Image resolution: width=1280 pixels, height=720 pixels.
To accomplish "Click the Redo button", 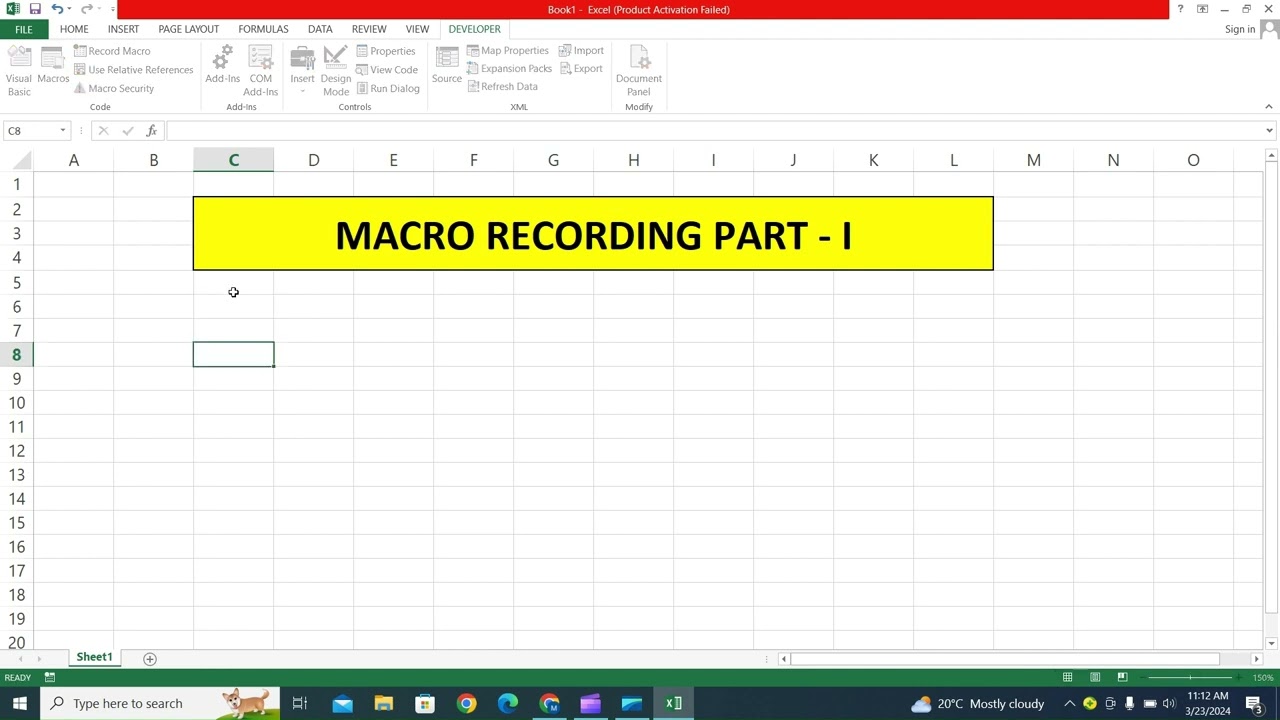I will point(86,9).
